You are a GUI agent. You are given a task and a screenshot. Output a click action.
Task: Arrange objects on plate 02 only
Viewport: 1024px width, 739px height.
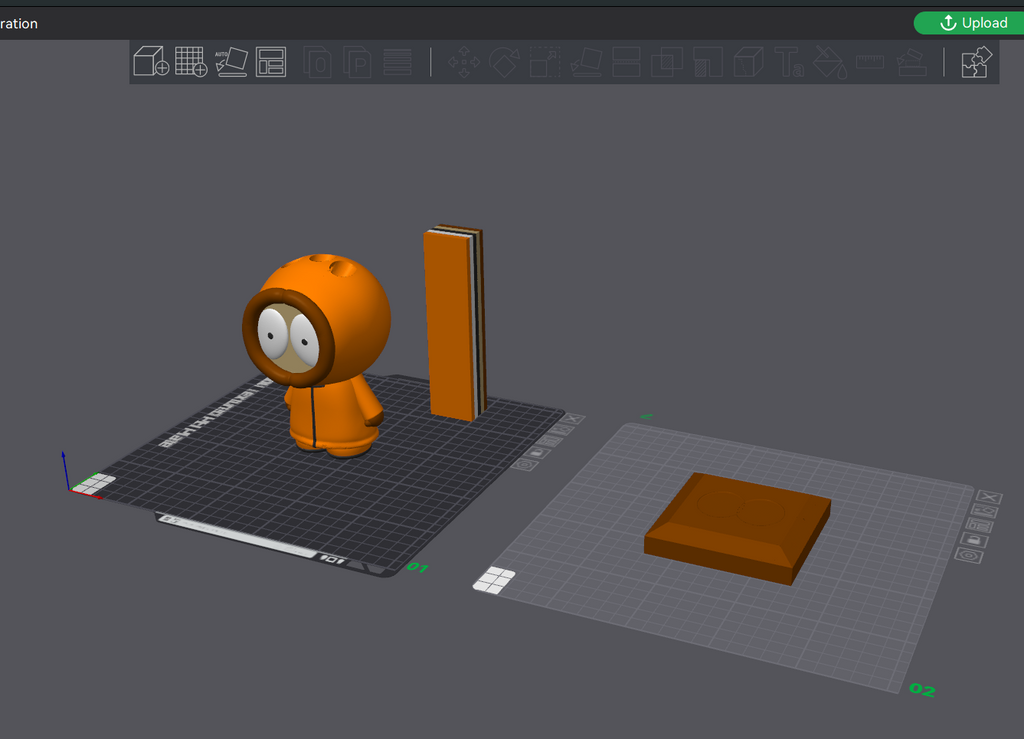[x=978, y=526]
